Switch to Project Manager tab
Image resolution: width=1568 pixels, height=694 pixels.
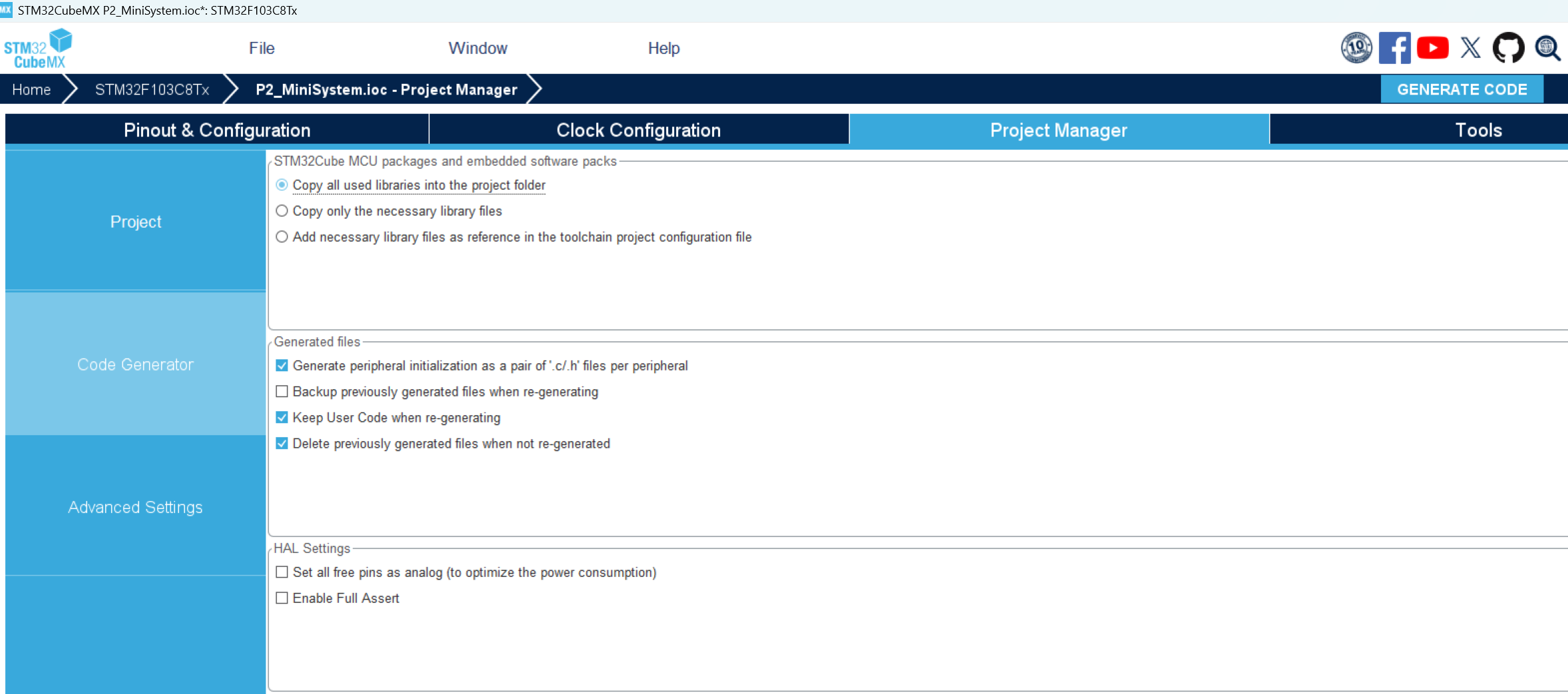coord(1059,130)
